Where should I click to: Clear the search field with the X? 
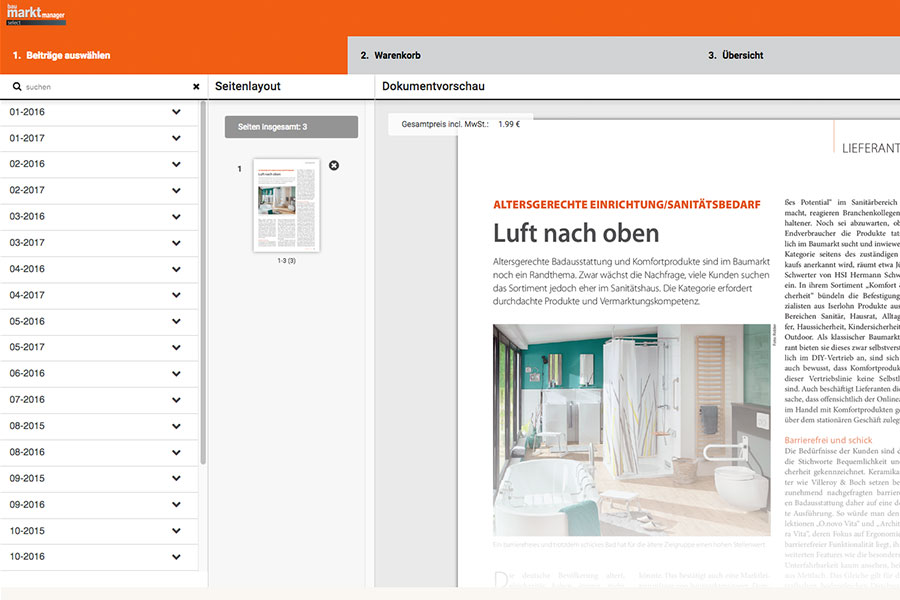[196, 87]
